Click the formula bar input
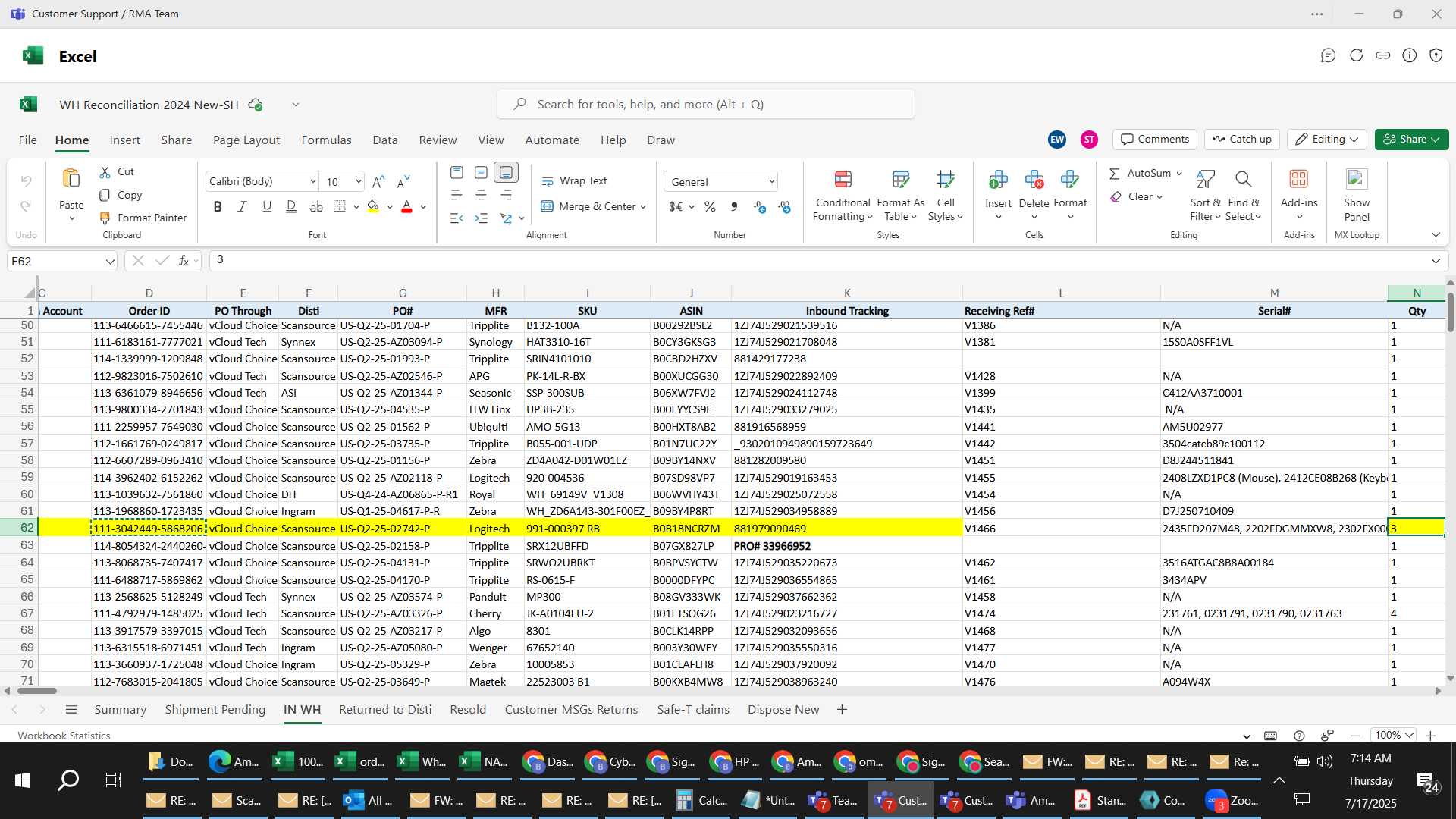 tap(817, 261)
